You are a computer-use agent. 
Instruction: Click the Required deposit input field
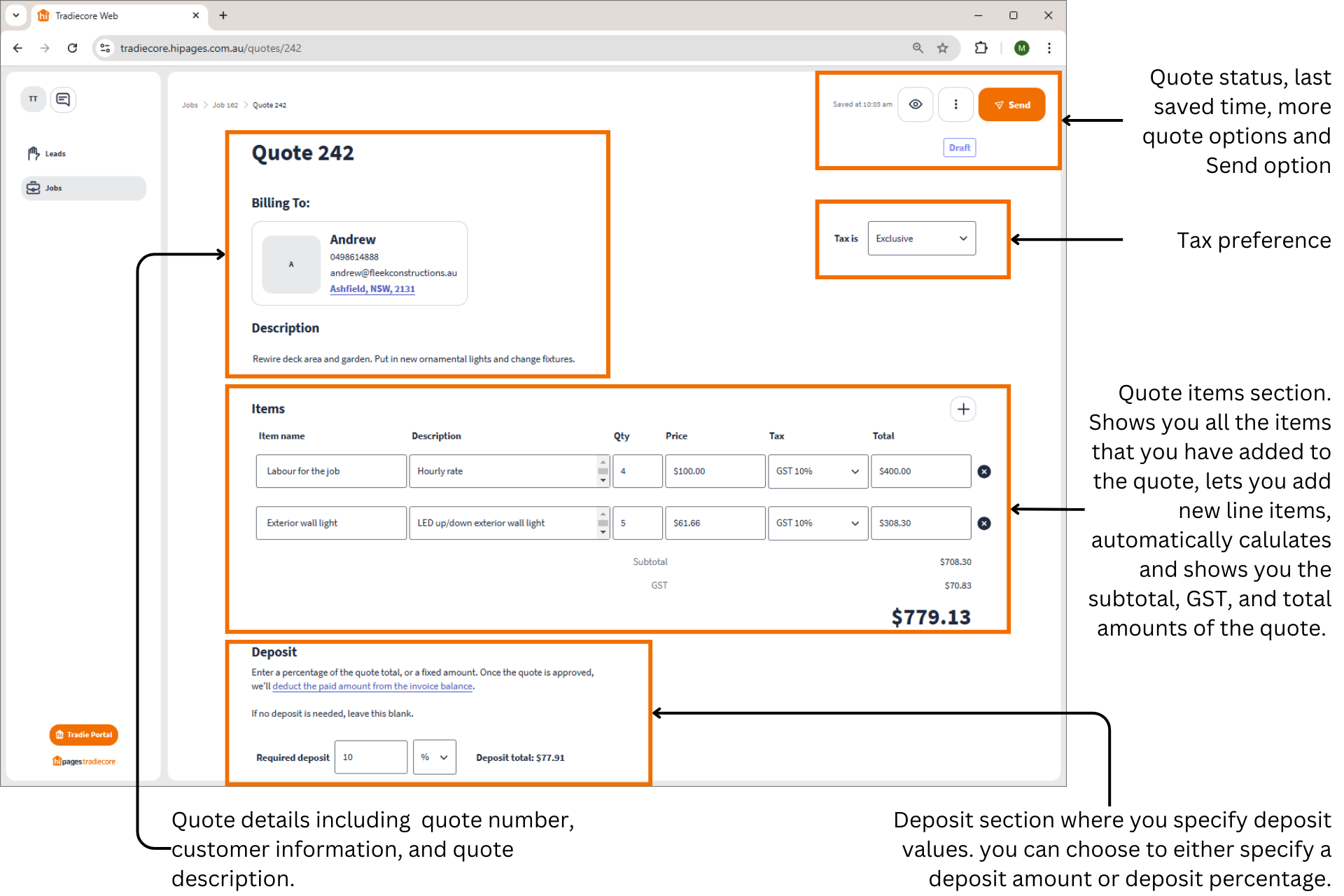(370, 757)
